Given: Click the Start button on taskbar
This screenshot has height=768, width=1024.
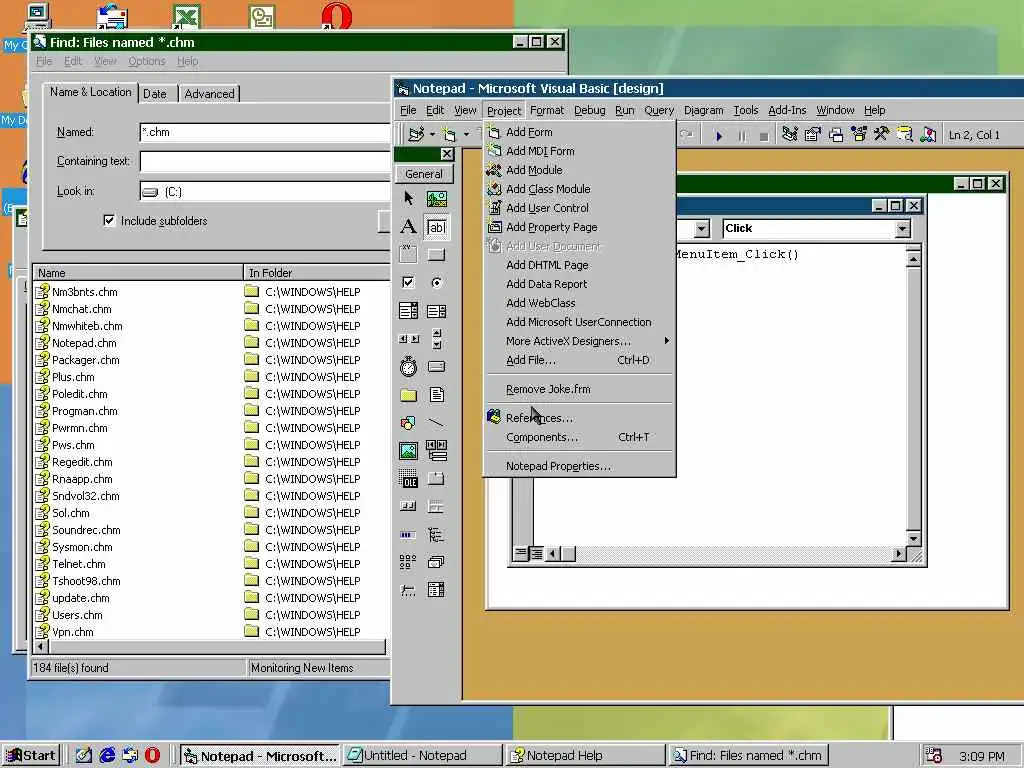Looking at the screenshot, I should point(31,756).
